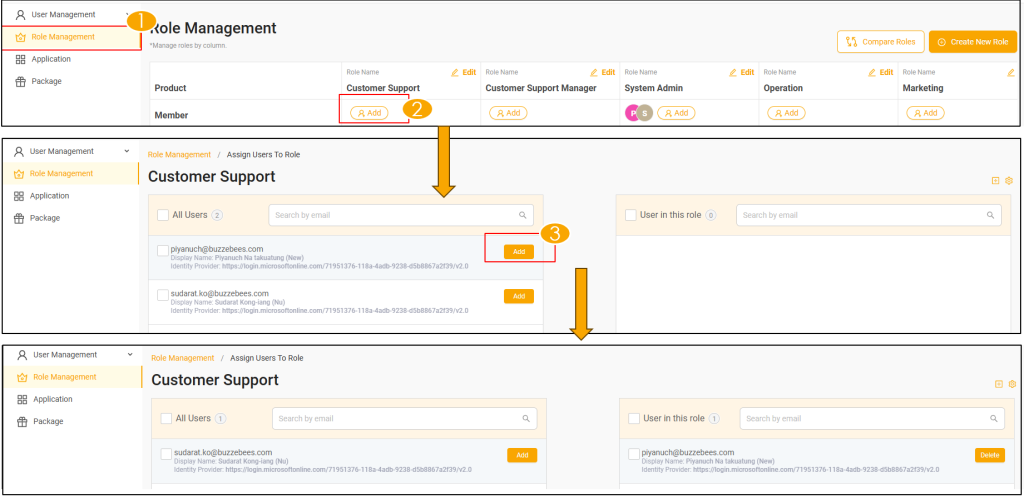
Task: Edit the Customer Support Manager role
Action: click(603, 72)
